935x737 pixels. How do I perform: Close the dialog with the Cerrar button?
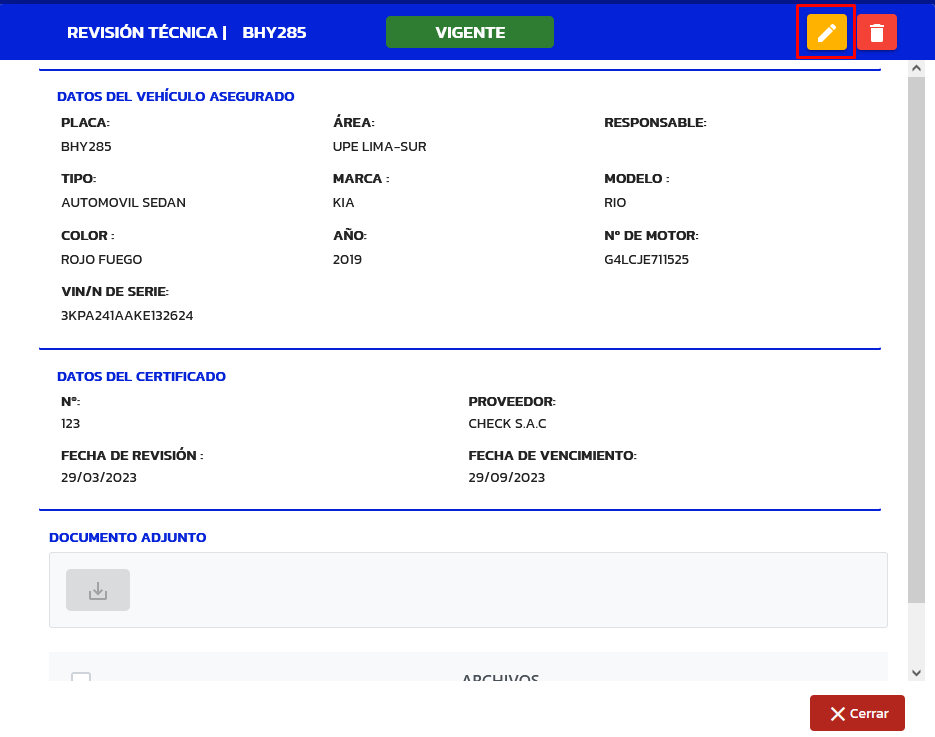click(x=857, y=713)
